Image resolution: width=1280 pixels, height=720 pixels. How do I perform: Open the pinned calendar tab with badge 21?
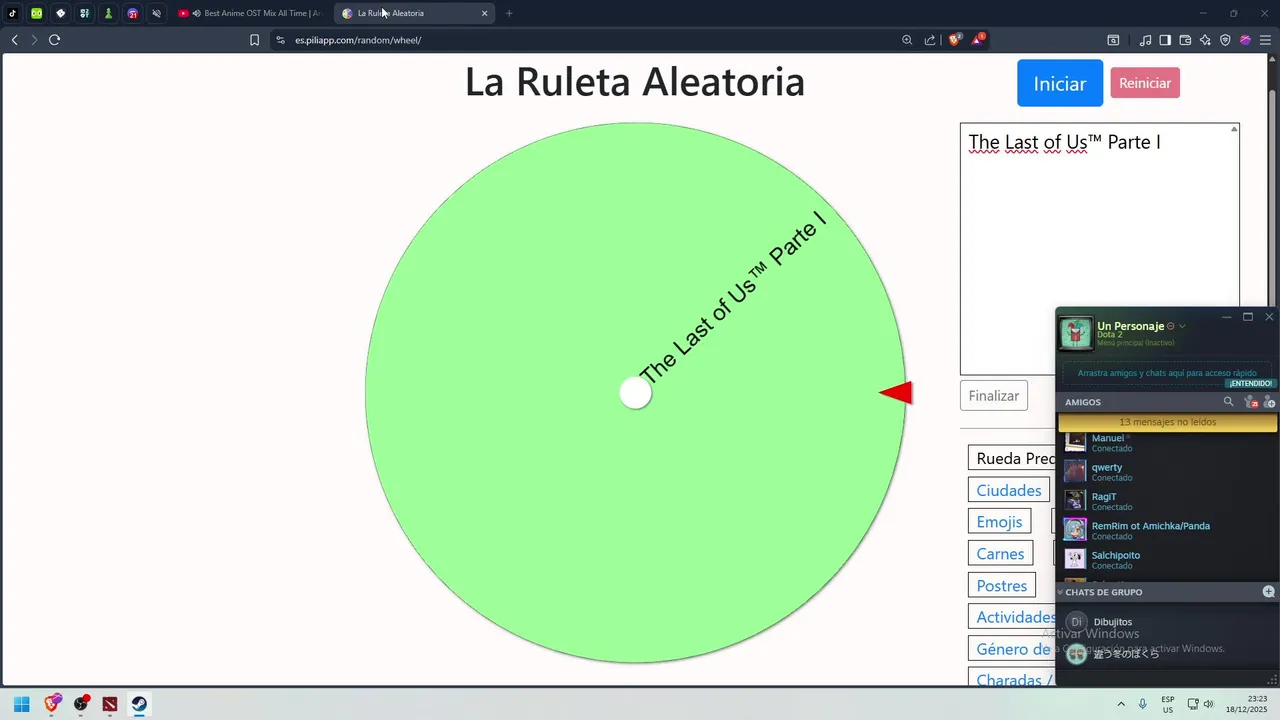coord(133,13)
